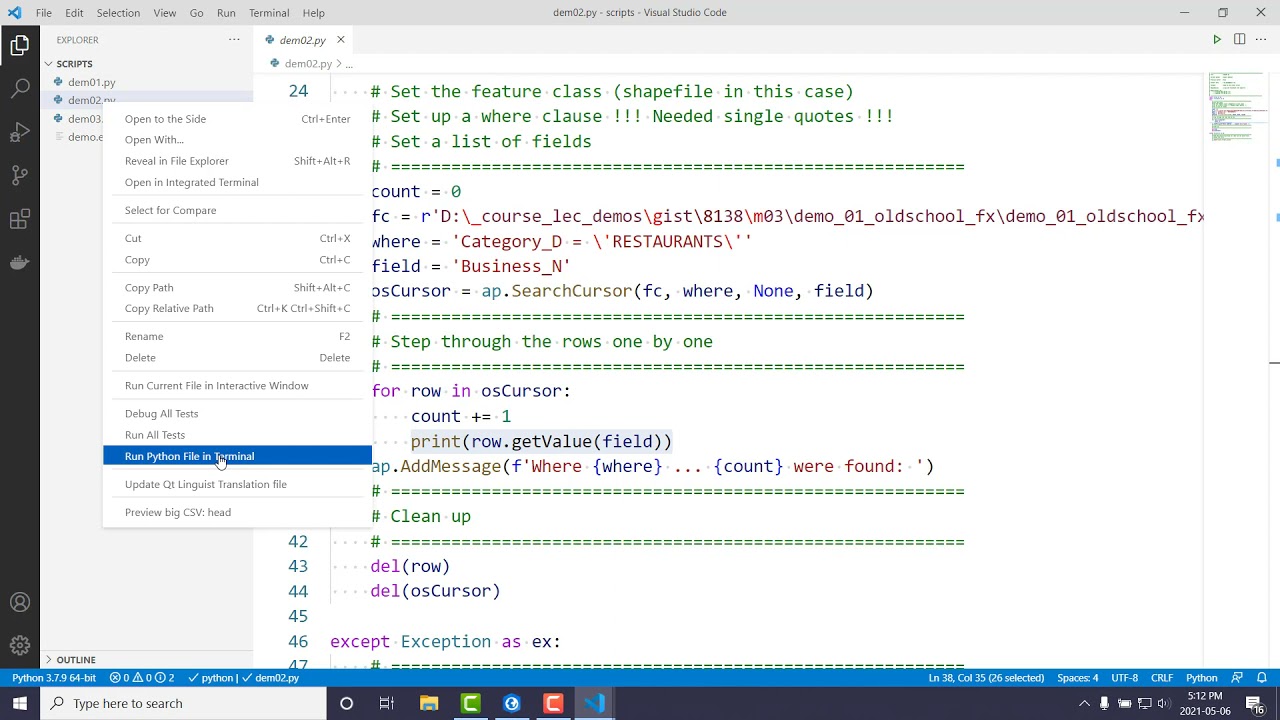Screen dimensions: 1280x720
Task: Open the Source Control view
Action: point(20,176)
